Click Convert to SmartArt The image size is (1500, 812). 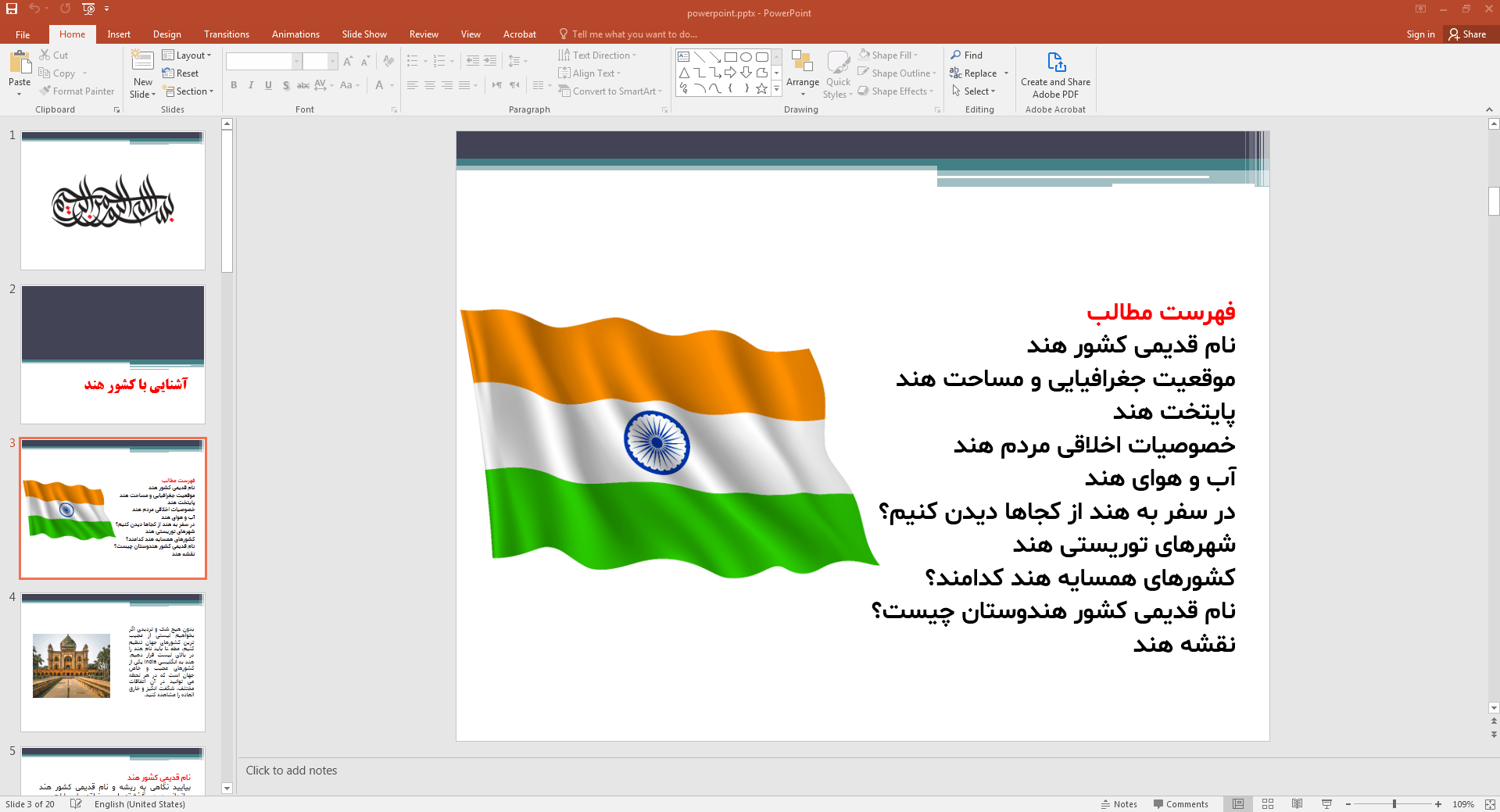point(610,91)
